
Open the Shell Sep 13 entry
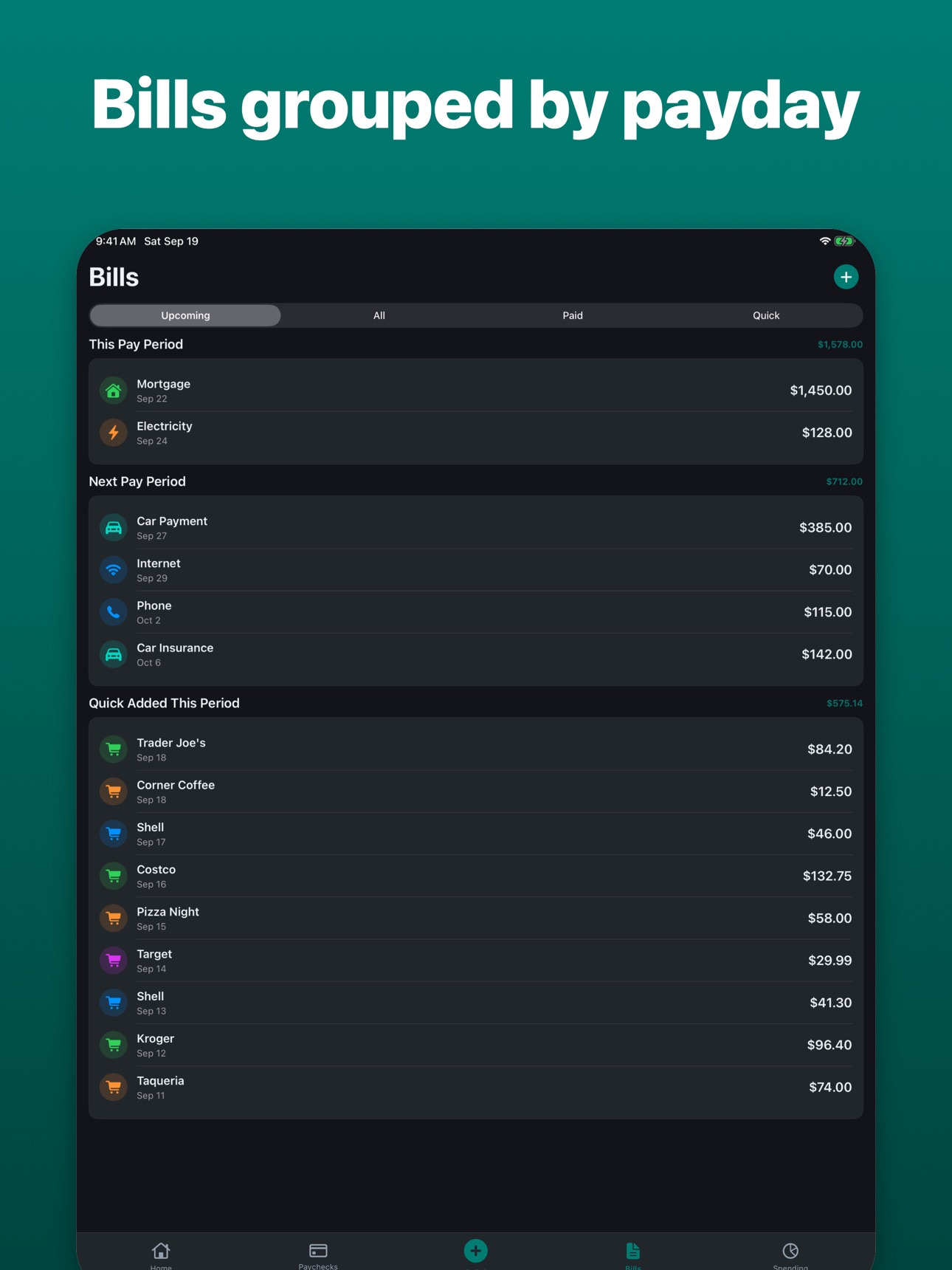point(476,1003)
